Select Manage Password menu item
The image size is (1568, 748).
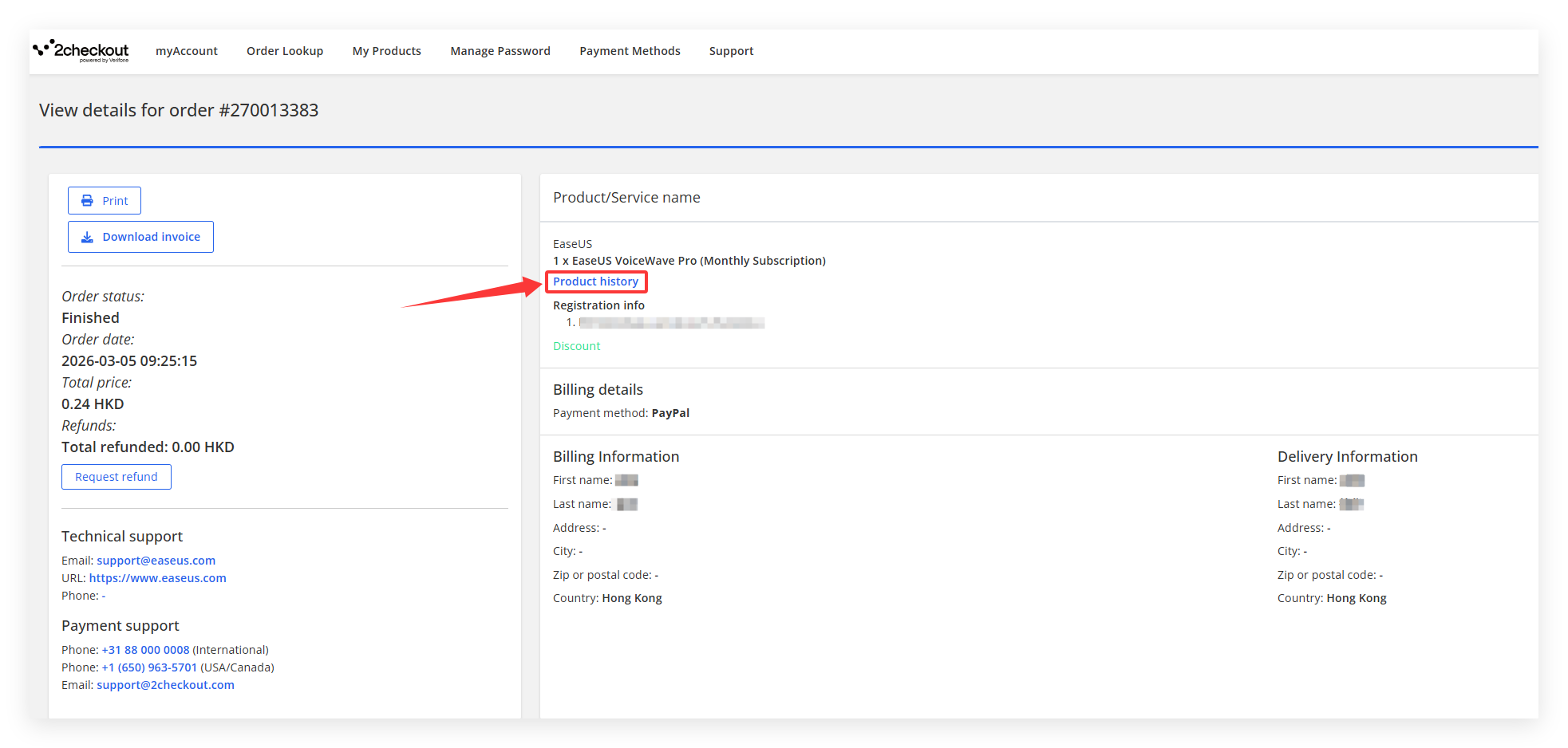pyautogui.click(x=500, y=51)
